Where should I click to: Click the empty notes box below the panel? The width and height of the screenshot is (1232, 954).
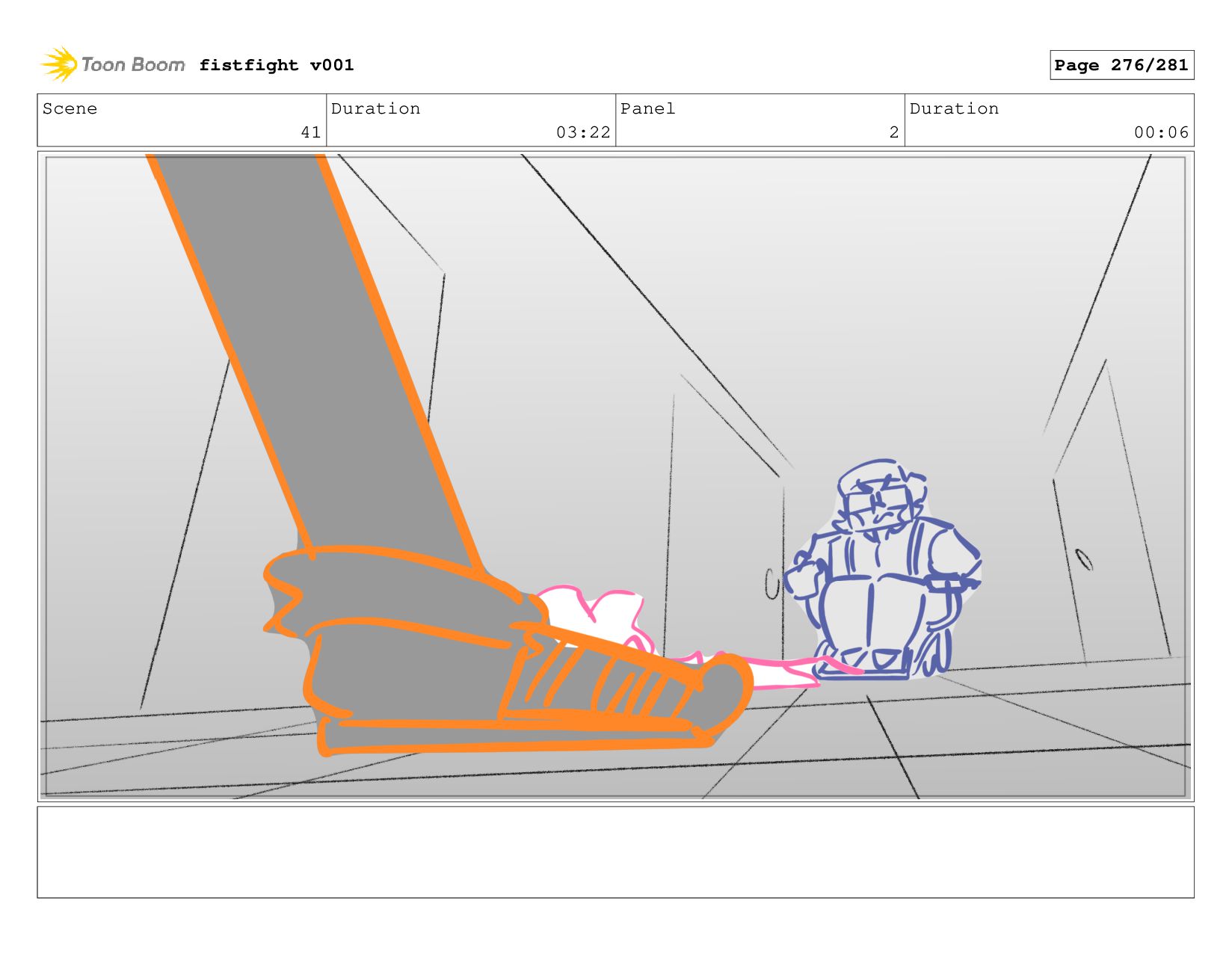615,852
